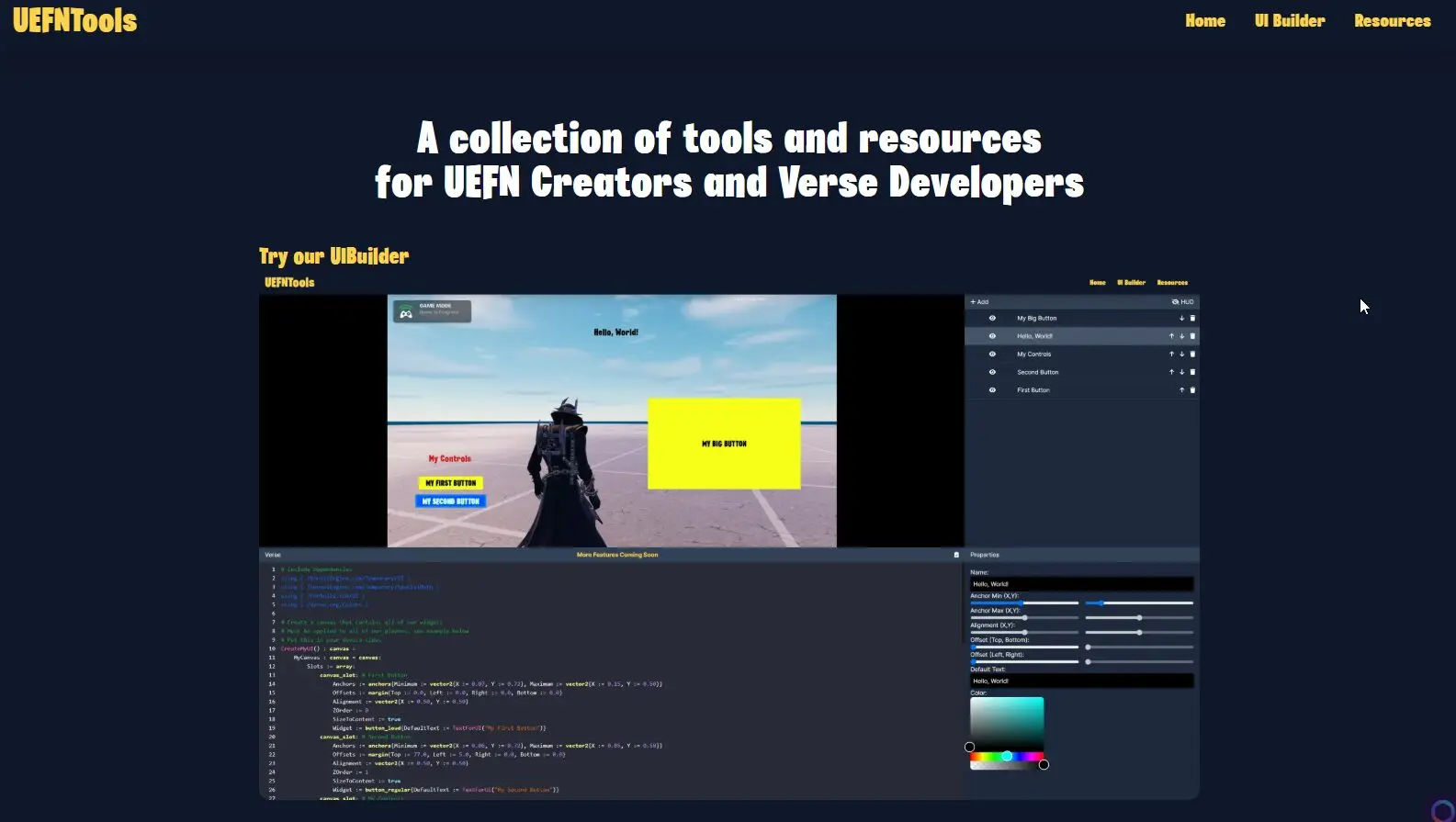
Task: Move My Controls down with arrow icon
Action: pos(1182,355)
